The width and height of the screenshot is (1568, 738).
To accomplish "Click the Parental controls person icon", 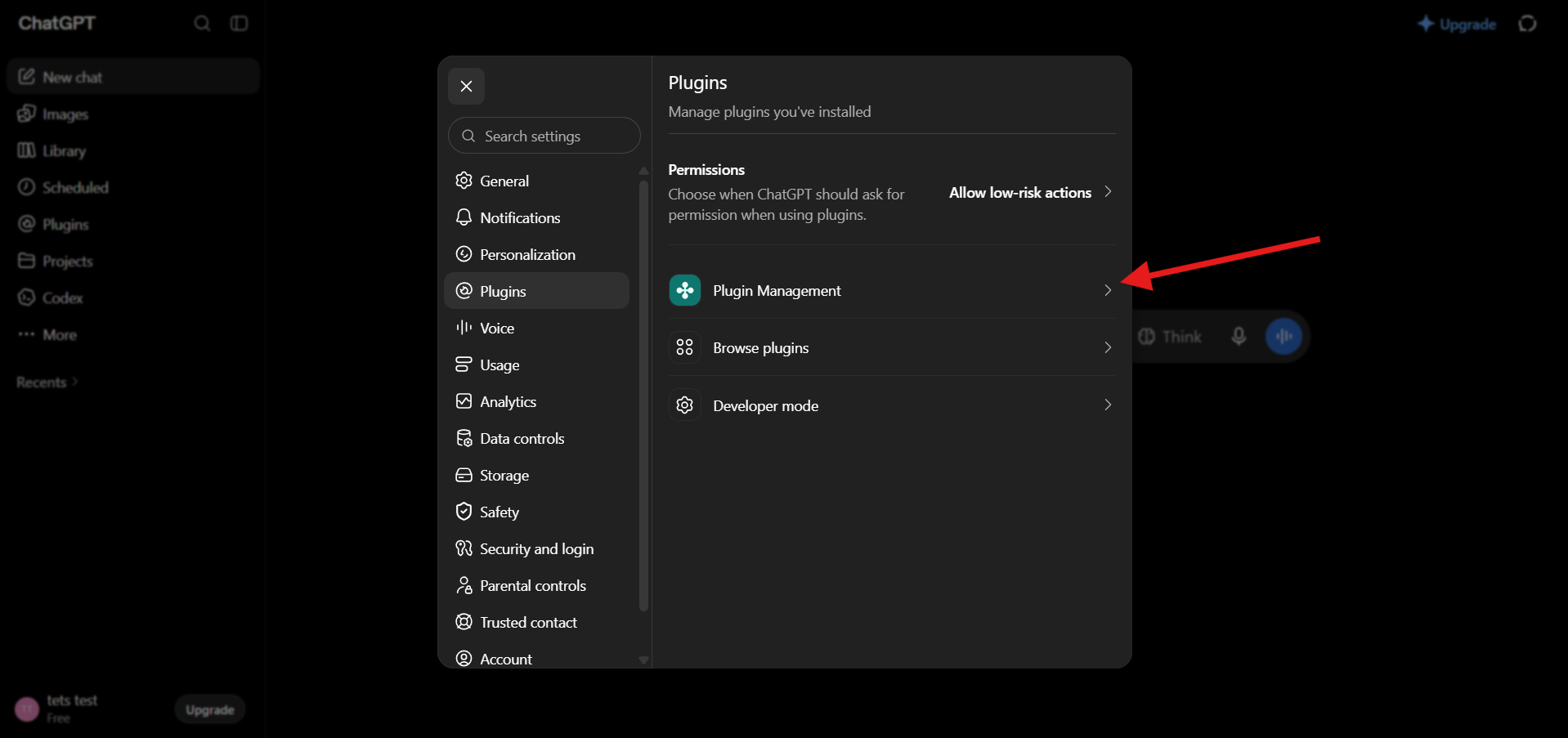I will [464, 585].
